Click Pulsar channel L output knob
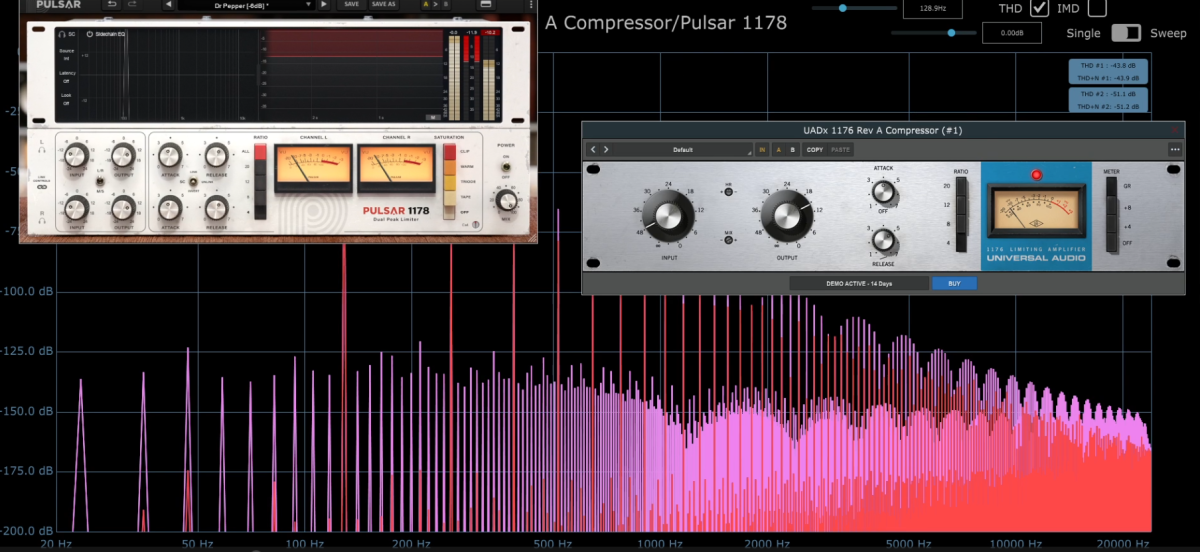 pyautogui.click(x=122, y=154)
